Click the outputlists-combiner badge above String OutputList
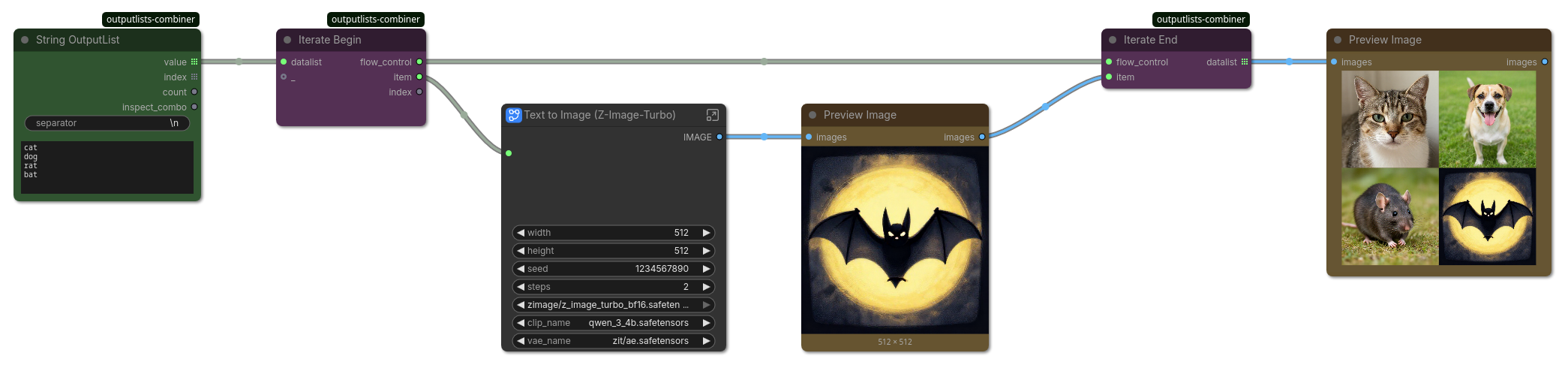Image resolution: width=1568 pixels, height=368 pixels. click(151, 20)
